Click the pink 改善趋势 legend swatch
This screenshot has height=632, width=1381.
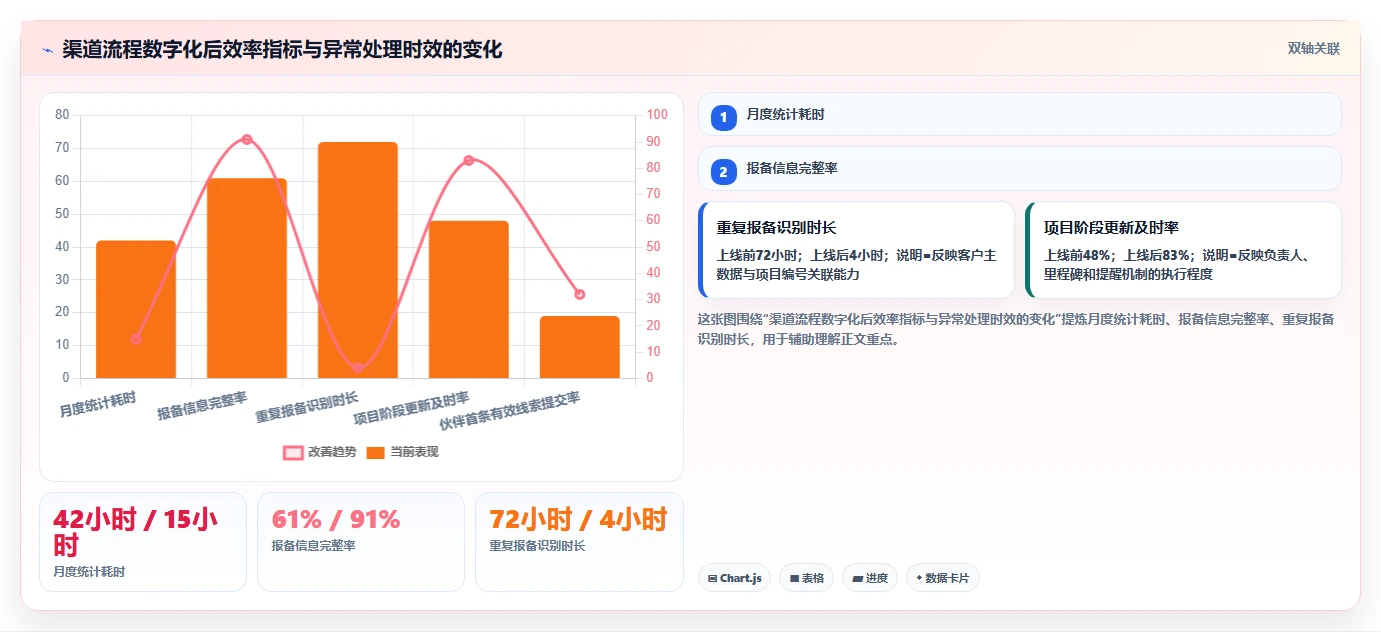click(x=293, y=452)
